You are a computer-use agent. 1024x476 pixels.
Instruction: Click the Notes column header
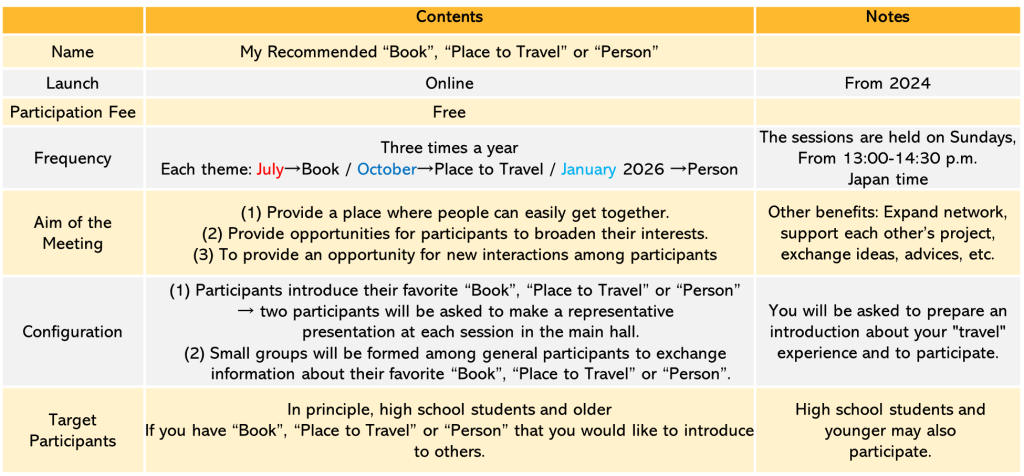[x=888, y=18]
